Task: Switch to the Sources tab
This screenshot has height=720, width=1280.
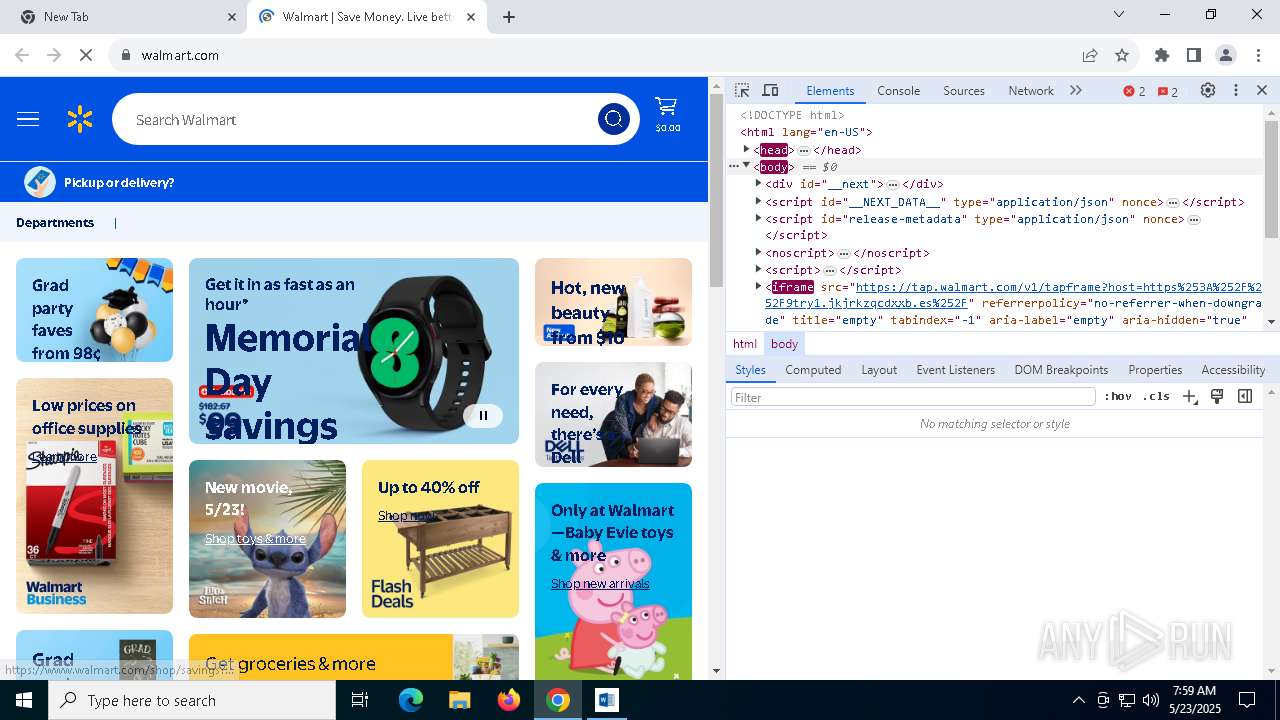Action: click(x=964, y=90)
